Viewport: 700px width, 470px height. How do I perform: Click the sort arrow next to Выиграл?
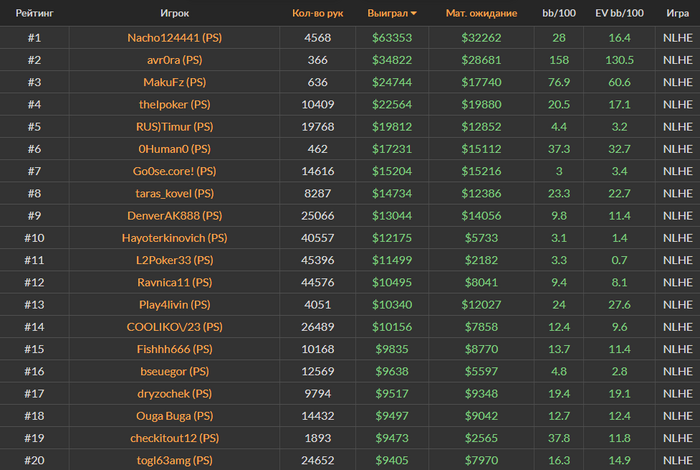coord(414,14)
